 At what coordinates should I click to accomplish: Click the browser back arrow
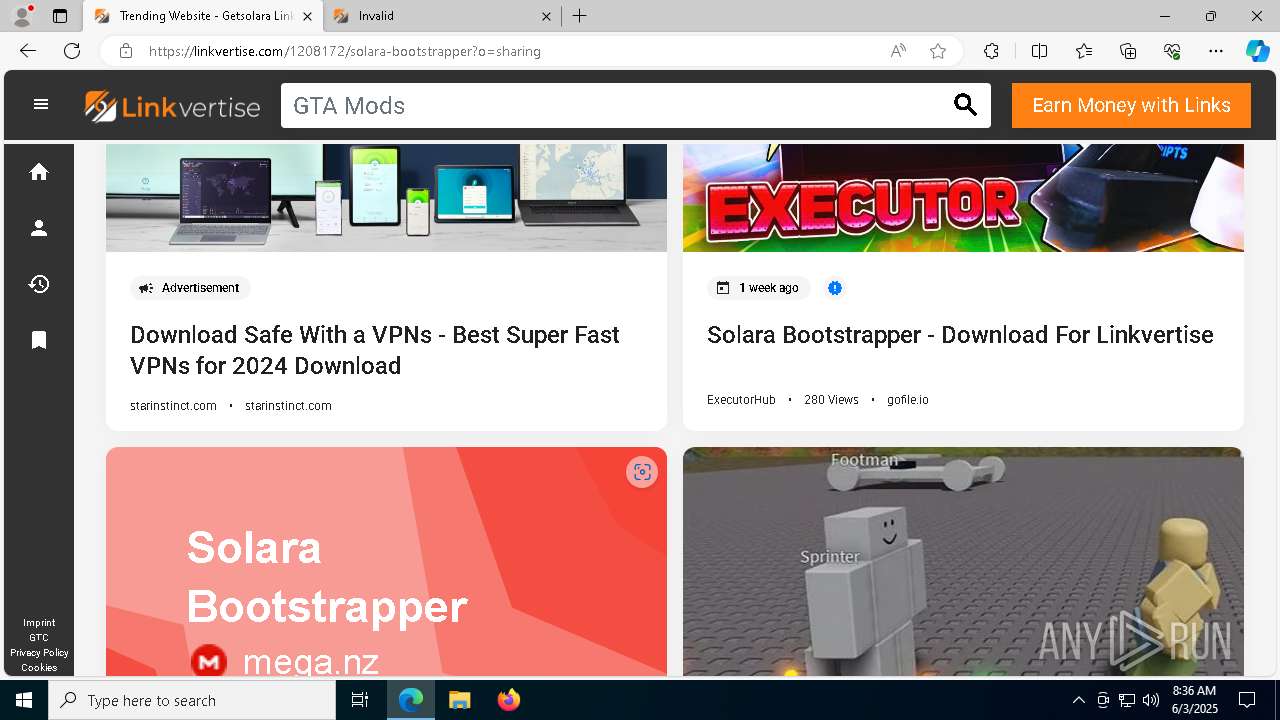point(28,51)
